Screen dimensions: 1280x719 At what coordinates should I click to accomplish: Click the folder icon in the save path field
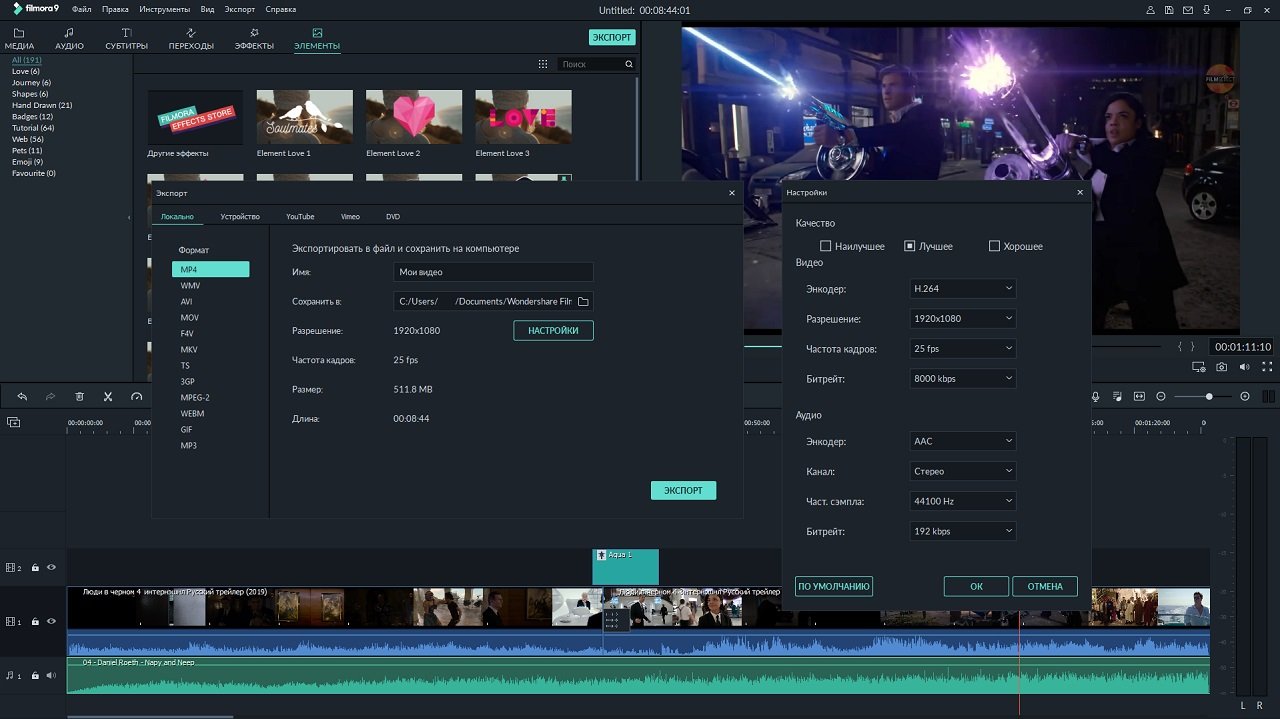pyautogui.click(x=584, y=301)
